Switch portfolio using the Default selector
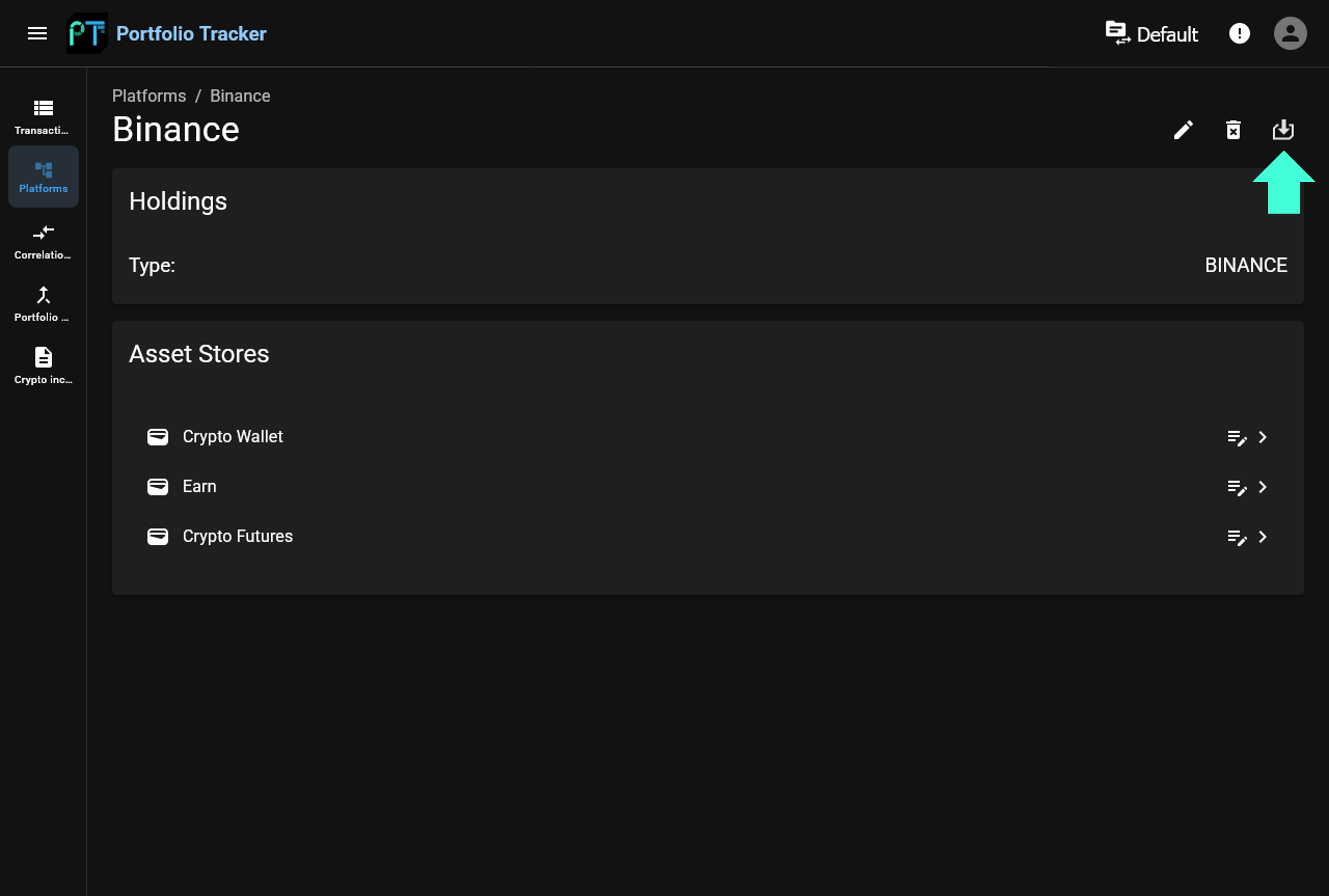 (1151, 34)
